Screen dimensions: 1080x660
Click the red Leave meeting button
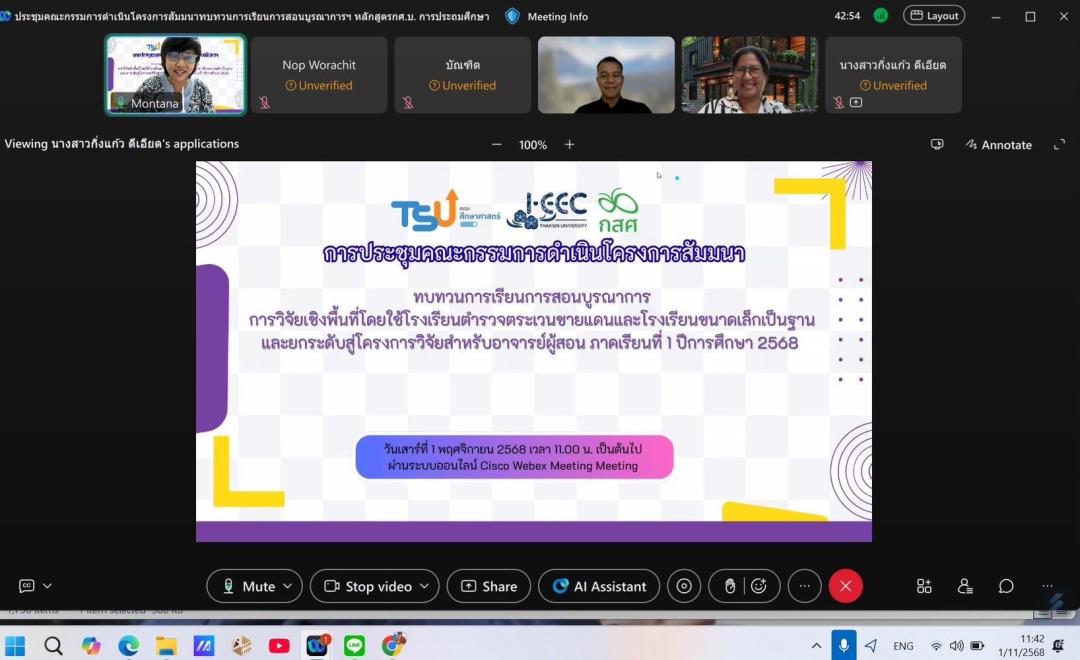[845, 586]
